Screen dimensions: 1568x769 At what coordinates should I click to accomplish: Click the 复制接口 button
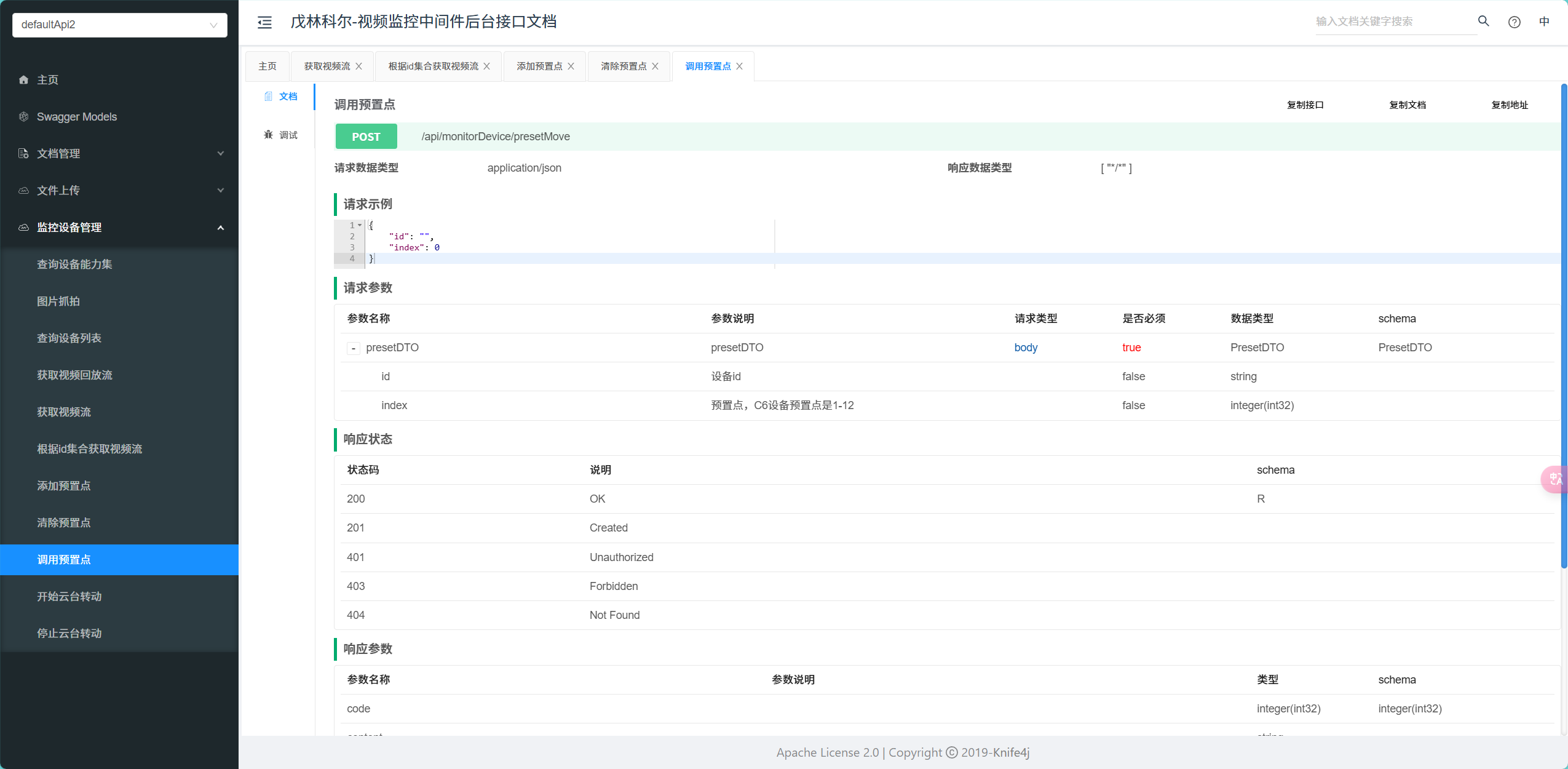click(x=1305, y=105)
